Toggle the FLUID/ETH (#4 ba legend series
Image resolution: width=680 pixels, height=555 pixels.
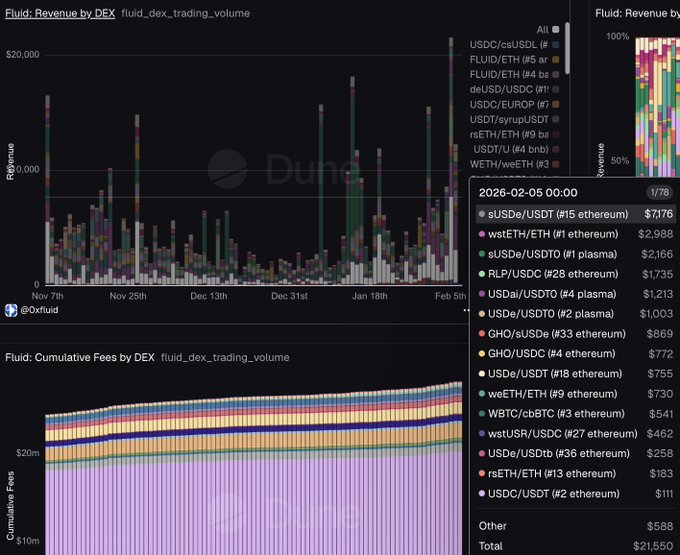[514, 75]
